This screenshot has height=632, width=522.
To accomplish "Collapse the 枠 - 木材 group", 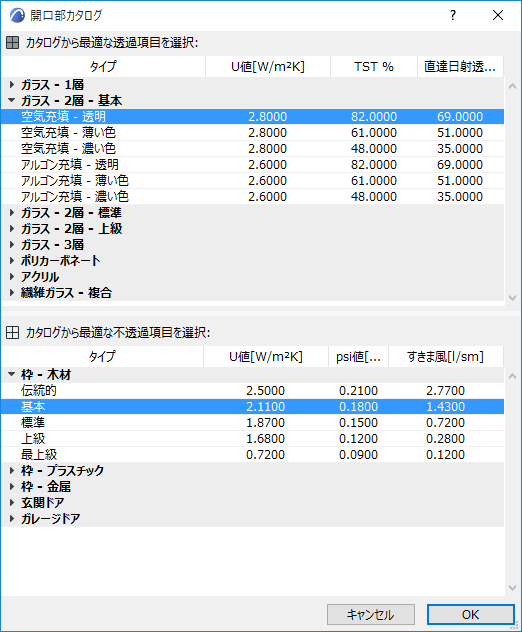I will pyautogui.click(x=12, y=374).
